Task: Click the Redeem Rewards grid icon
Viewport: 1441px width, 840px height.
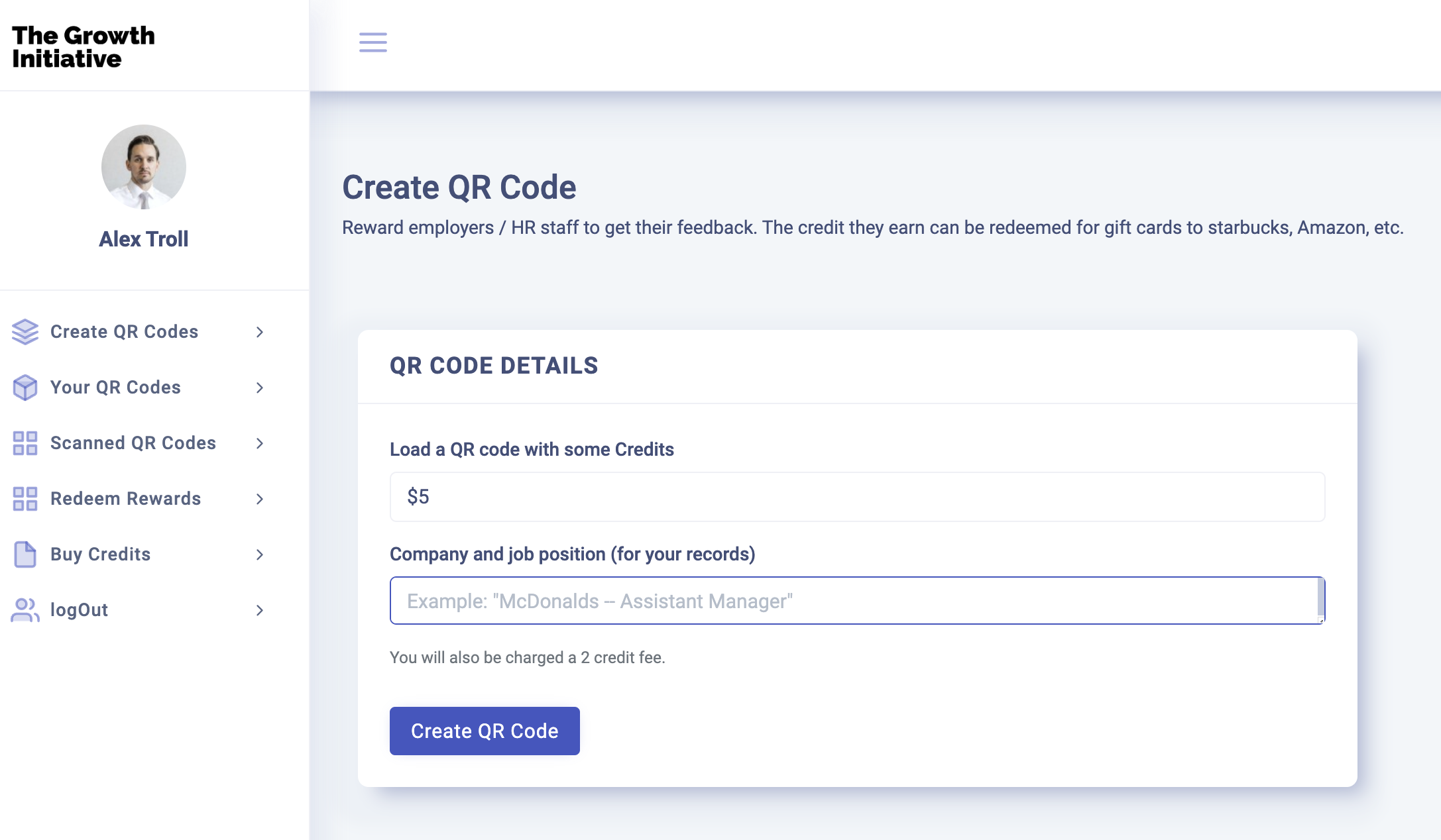Action: (25, 499)
